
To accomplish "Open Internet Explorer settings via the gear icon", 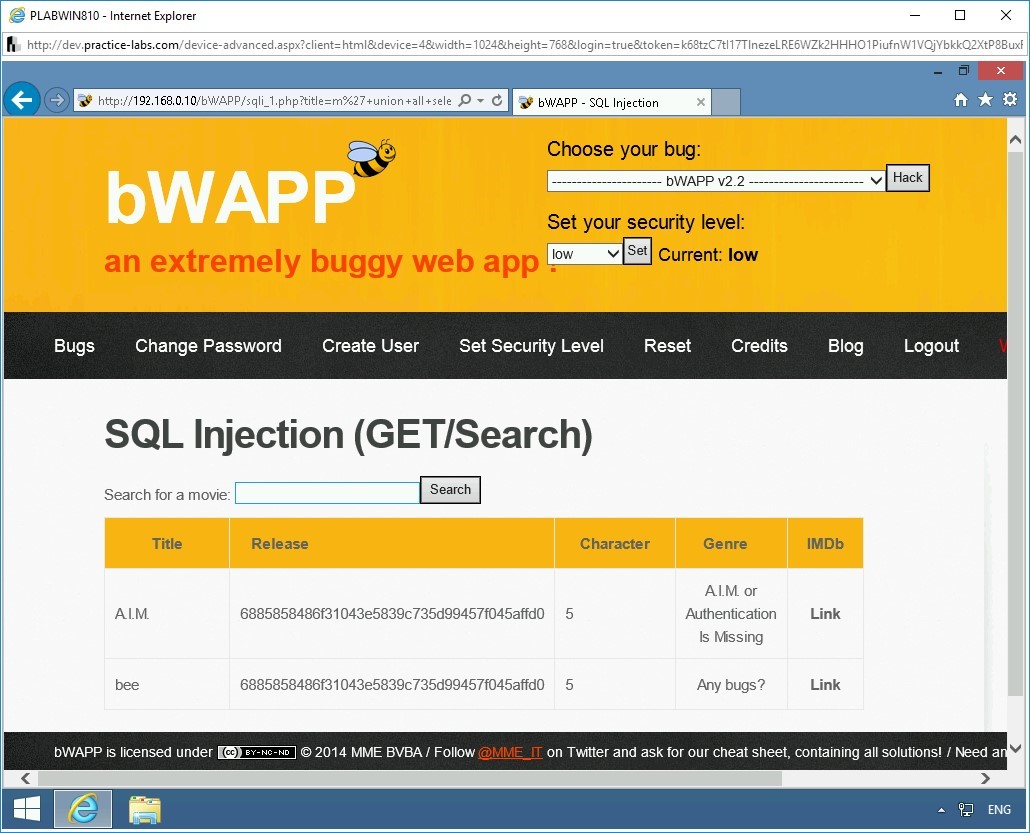I will [1009, 100].
